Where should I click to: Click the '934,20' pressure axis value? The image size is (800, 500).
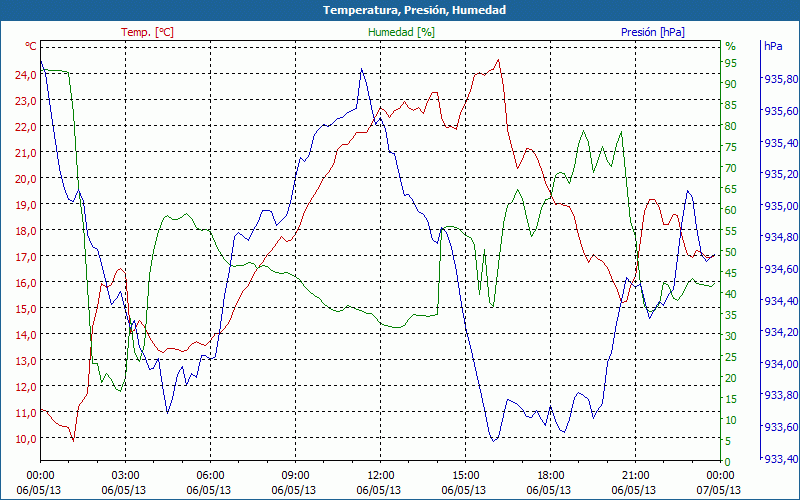[x=781, y=332]
